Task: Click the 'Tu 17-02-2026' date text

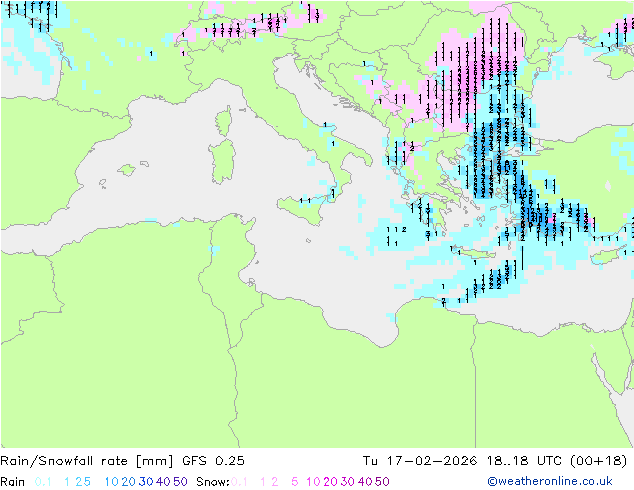Action: (x=420, y=461)
